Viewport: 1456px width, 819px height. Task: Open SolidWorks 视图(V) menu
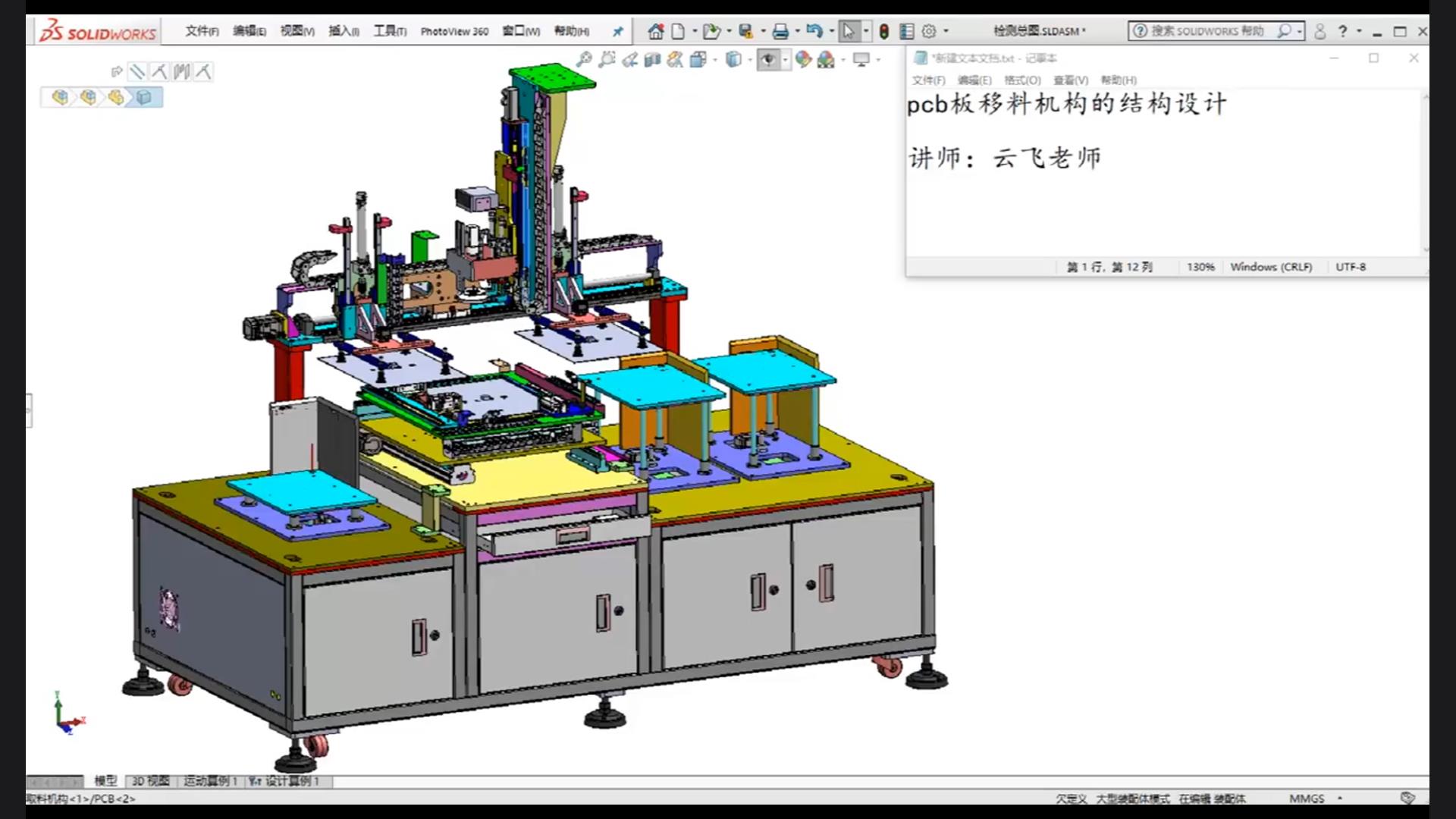point(297,31)
